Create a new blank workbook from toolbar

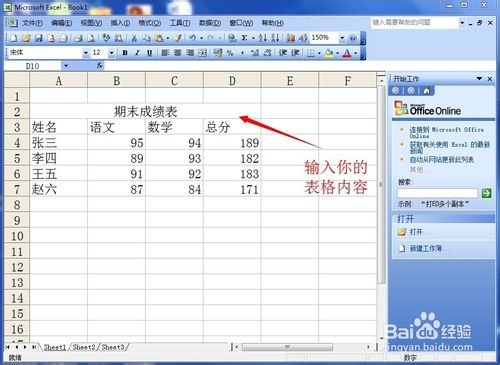pos(13,38)
